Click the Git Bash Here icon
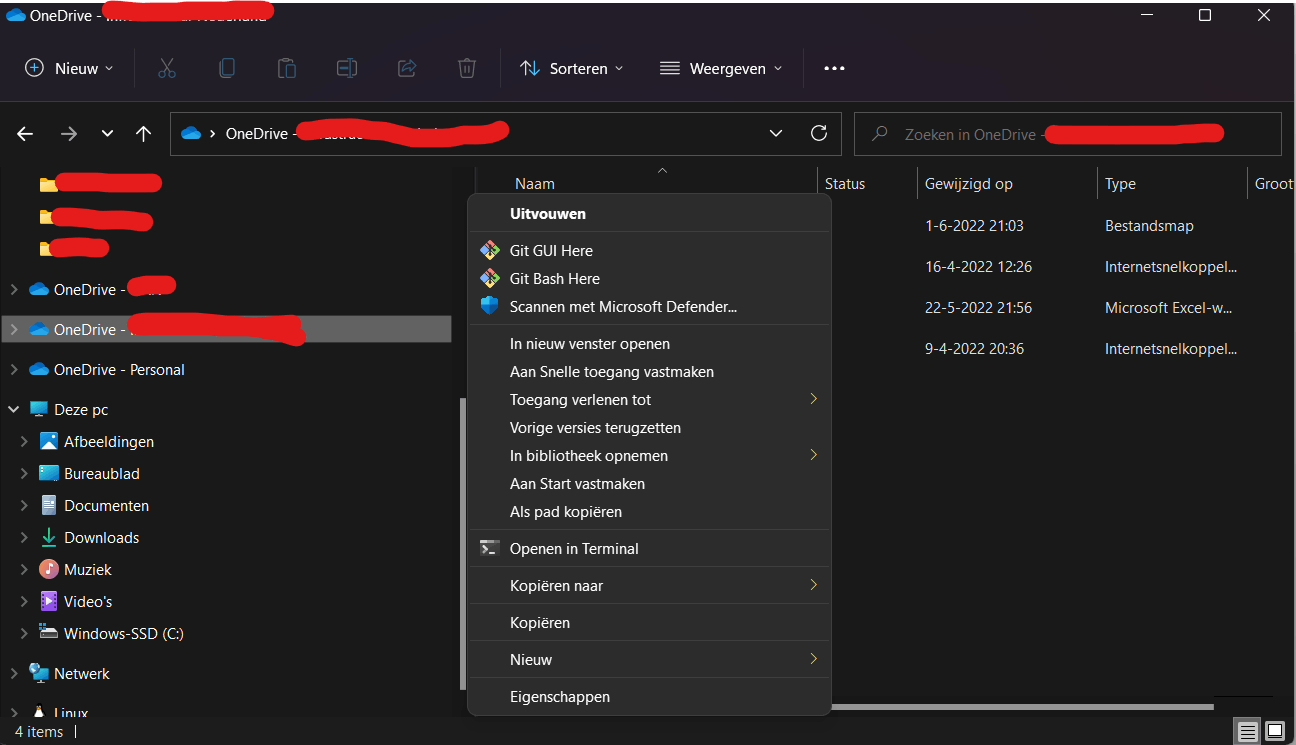Screen dimensions: 1296x745 pos(489,278)
